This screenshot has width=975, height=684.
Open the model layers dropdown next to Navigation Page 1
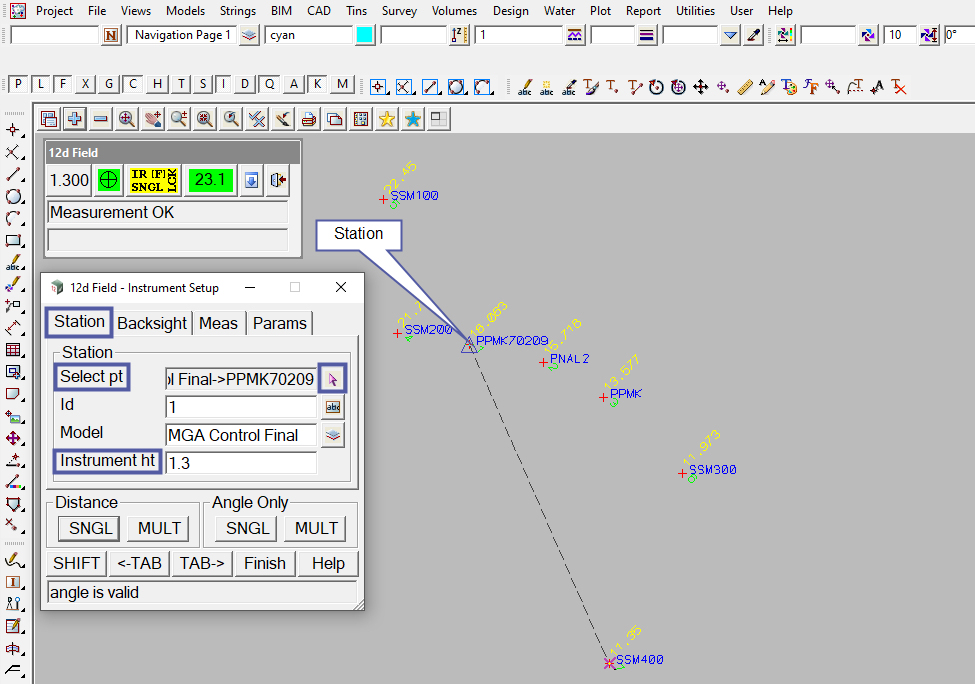pyautogui.click(x=249, y=35)
